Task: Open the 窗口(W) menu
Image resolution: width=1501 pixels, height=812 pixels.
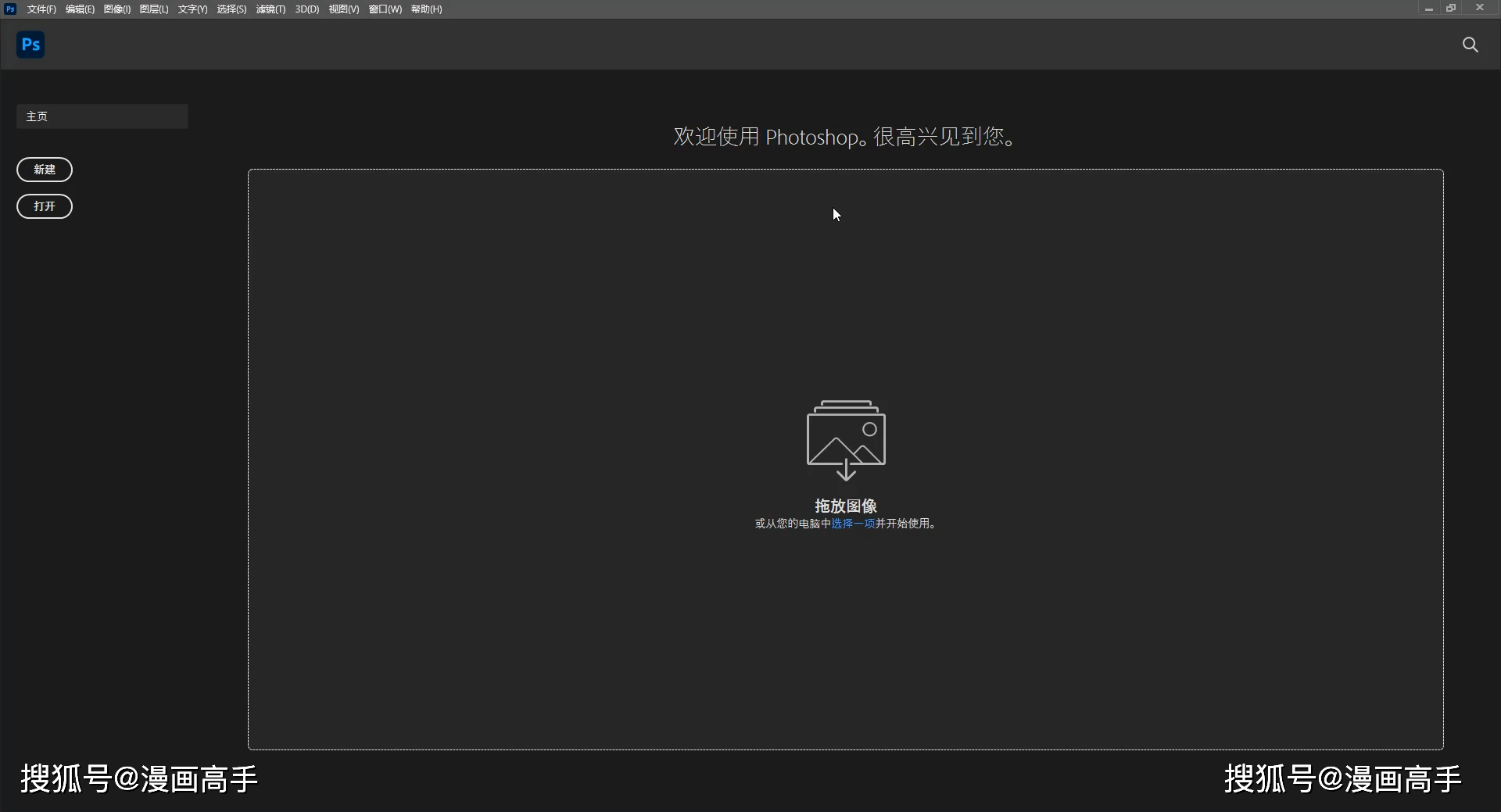Action: point(385,9)
